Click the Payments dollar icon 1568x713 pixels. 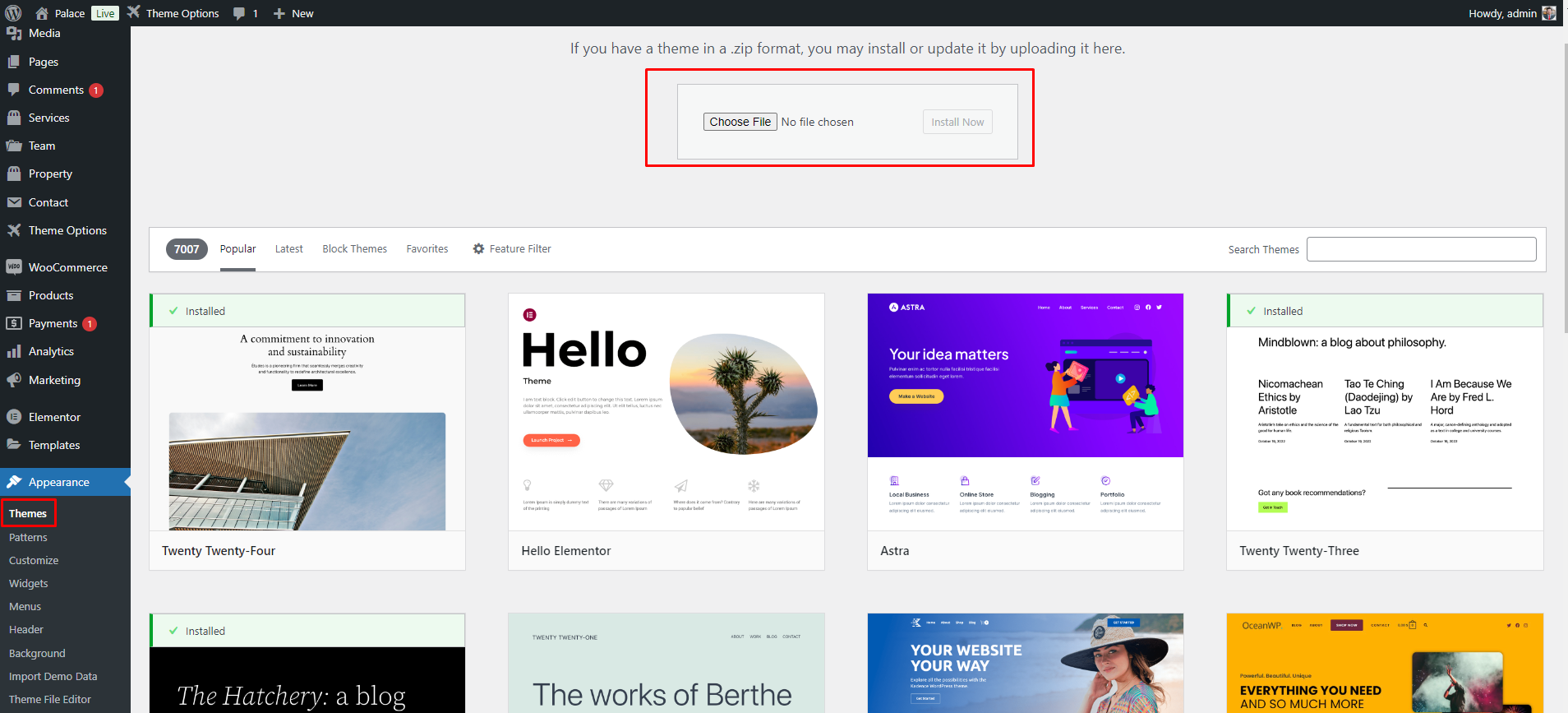click(x=14, y=323)
